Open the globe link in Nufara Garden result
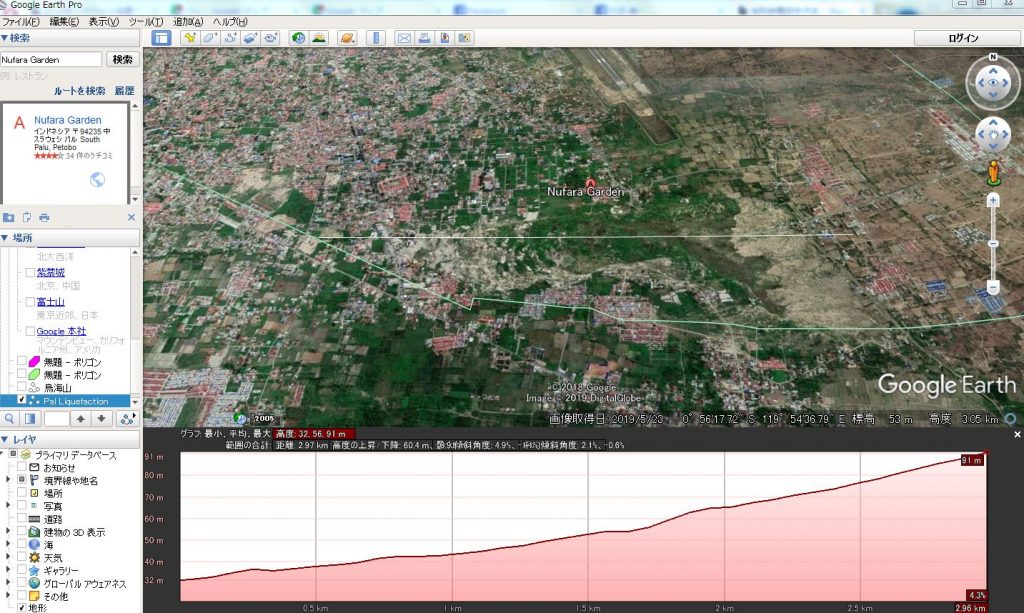This screenshot has width=1024, height=613. 97,180
